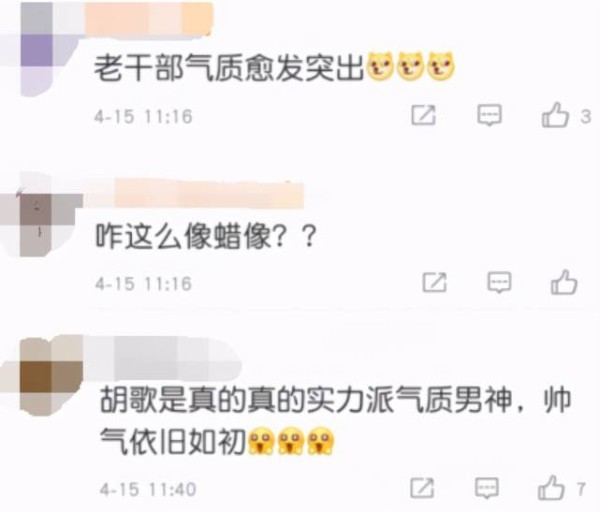Image resolution: width=600 pixels, height=512 pixels.
Task: Open the first commenter's blurred username
Action: pyautogui.click(x=147, y=20)
